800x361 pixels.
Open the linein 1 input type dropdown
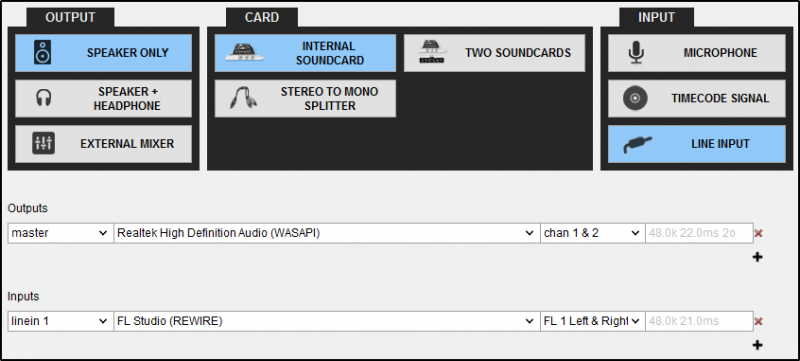61,321
